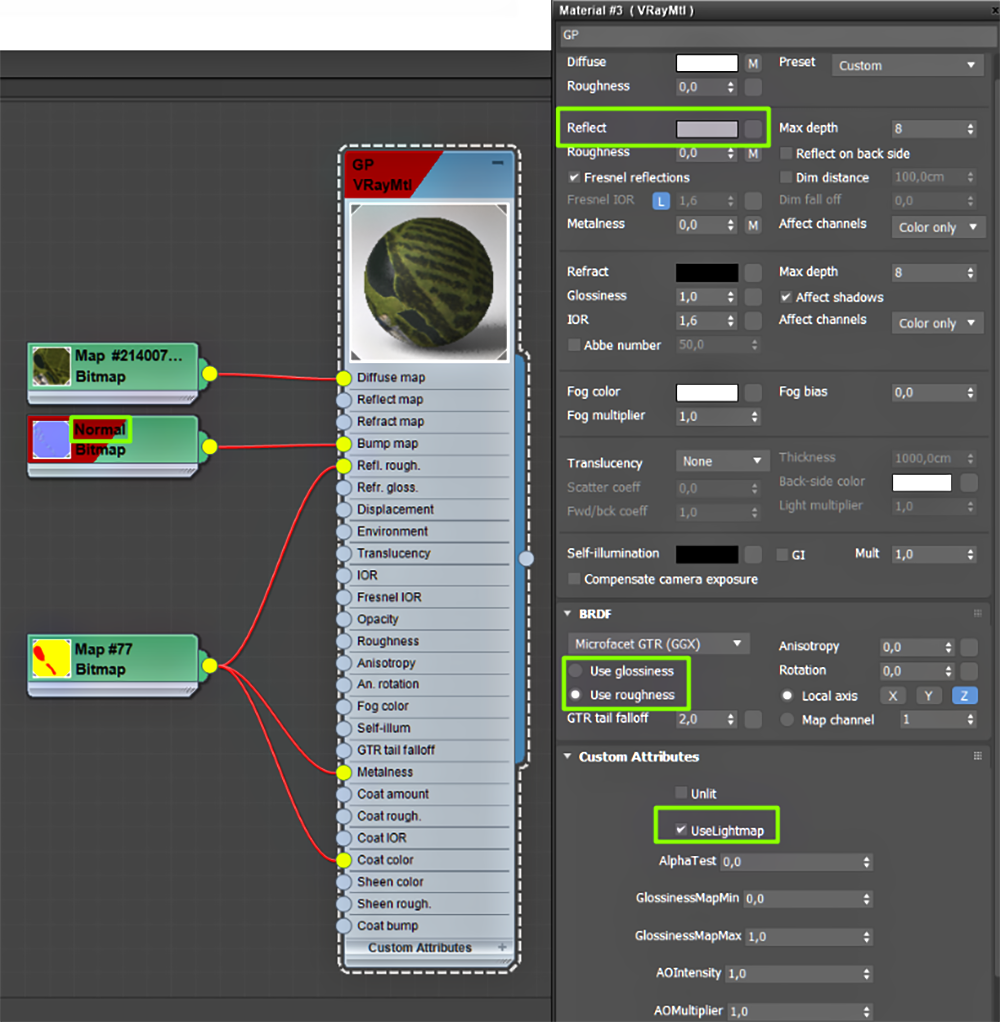Click the Self-illumination map slot button
Screen dimensions: 1000x1022
point(753,554)
